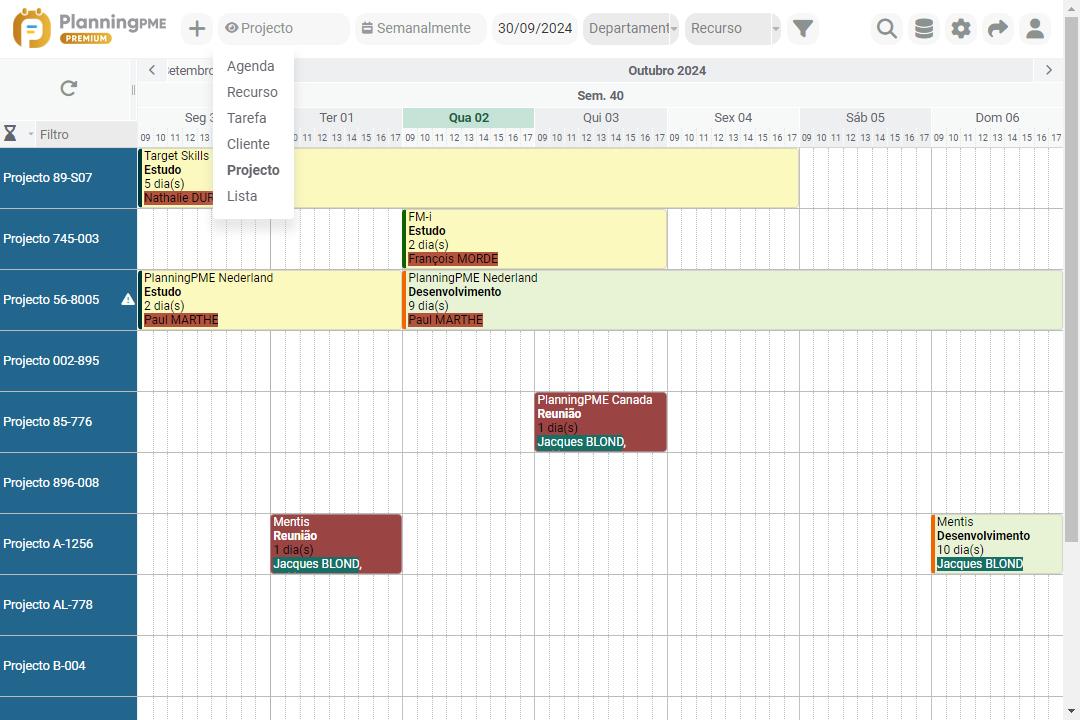Click the Sex 04 day header
This screenshot has height=720, width=1080.
point(733,118)
